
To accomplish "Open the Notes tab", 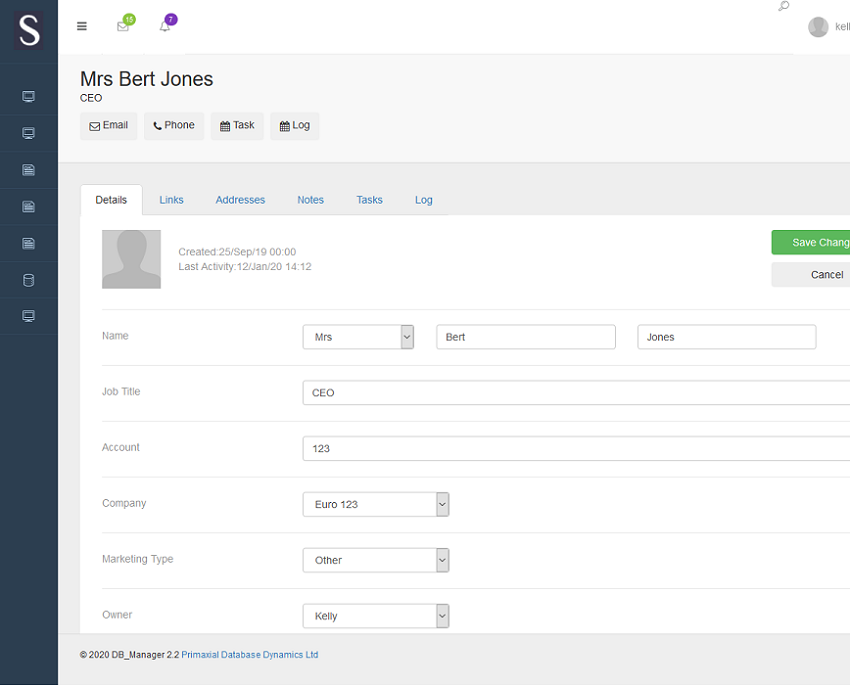I will (310, 200).
